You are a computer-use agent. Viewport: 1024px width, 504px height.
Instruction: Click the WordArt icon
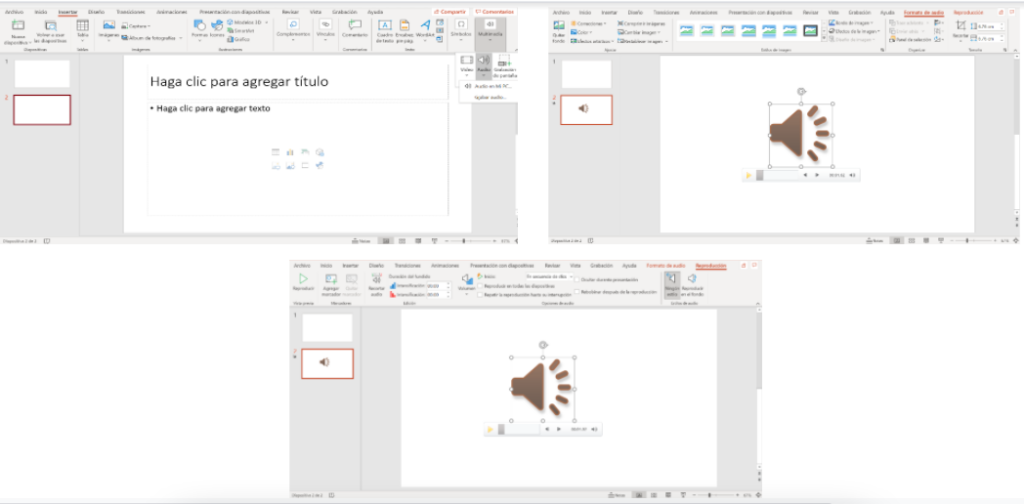point(424,25)
